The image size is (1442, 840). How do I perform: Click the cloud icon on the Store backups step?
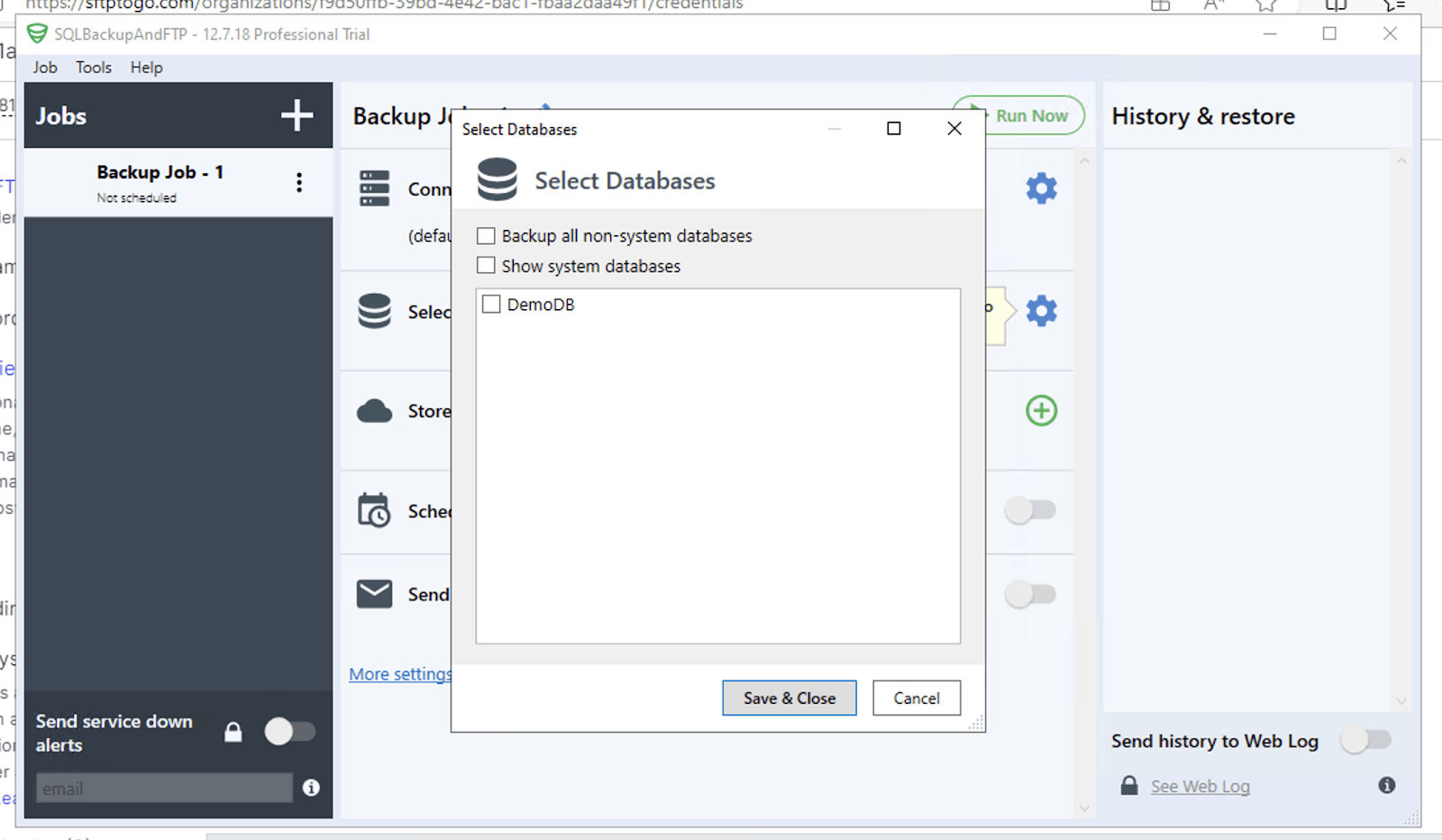[374, 410]
